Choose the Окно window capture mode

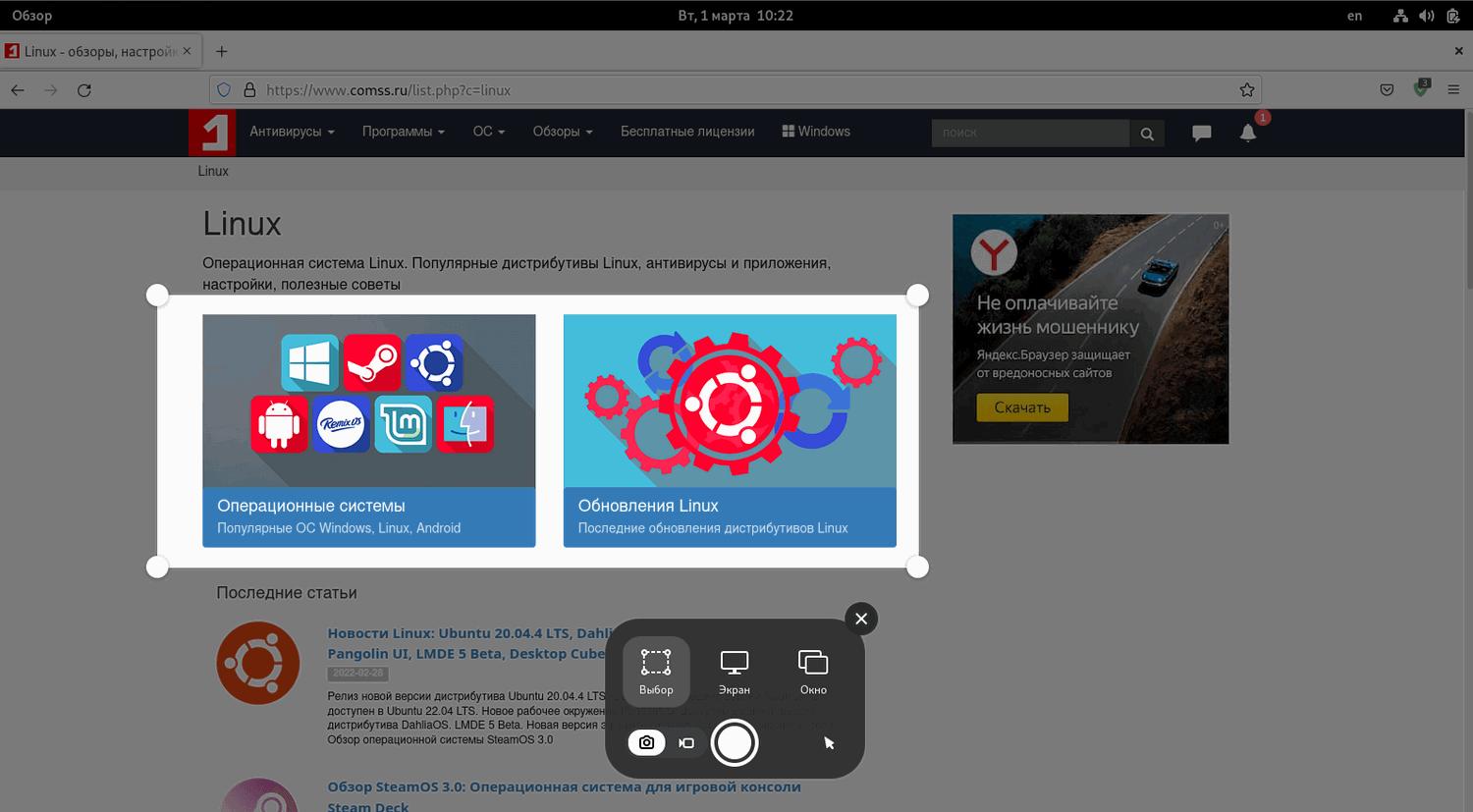(x=813, y=672)
